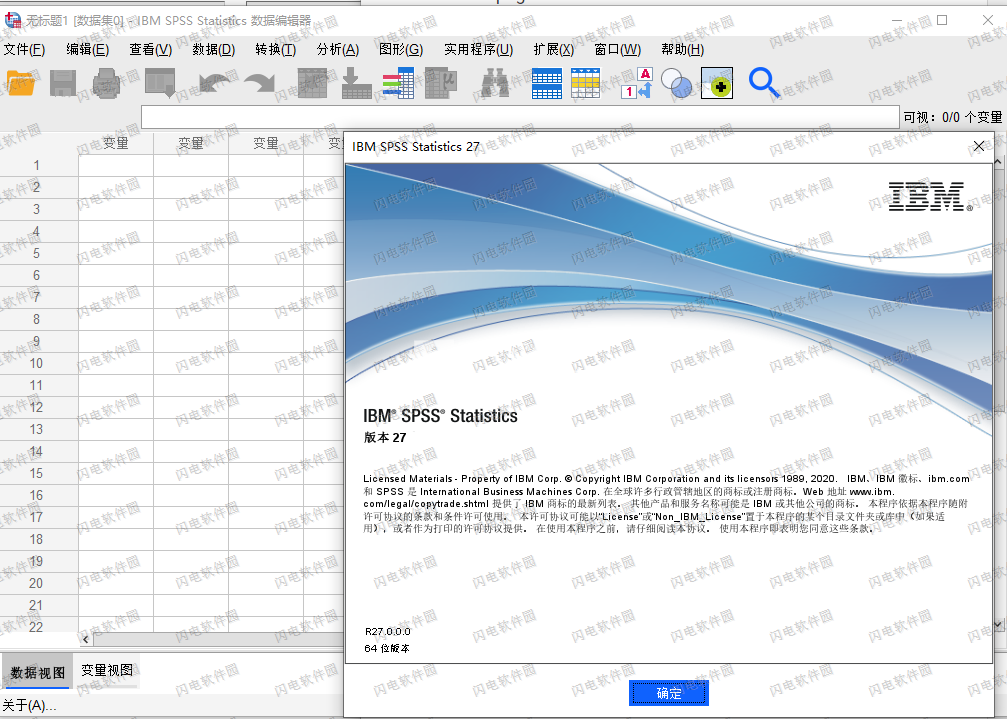Open the 数据(D) menu
This screenshot has height=719, width=1007.
(214, 49)
